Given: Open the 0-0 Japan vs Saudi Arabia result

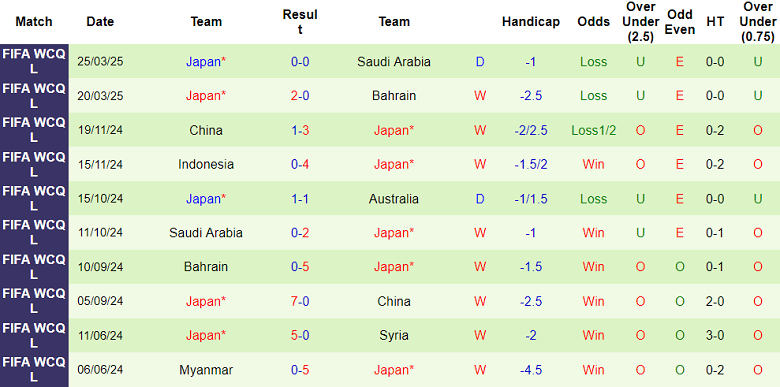Looking at the screenshot, I should coord(300,62).
